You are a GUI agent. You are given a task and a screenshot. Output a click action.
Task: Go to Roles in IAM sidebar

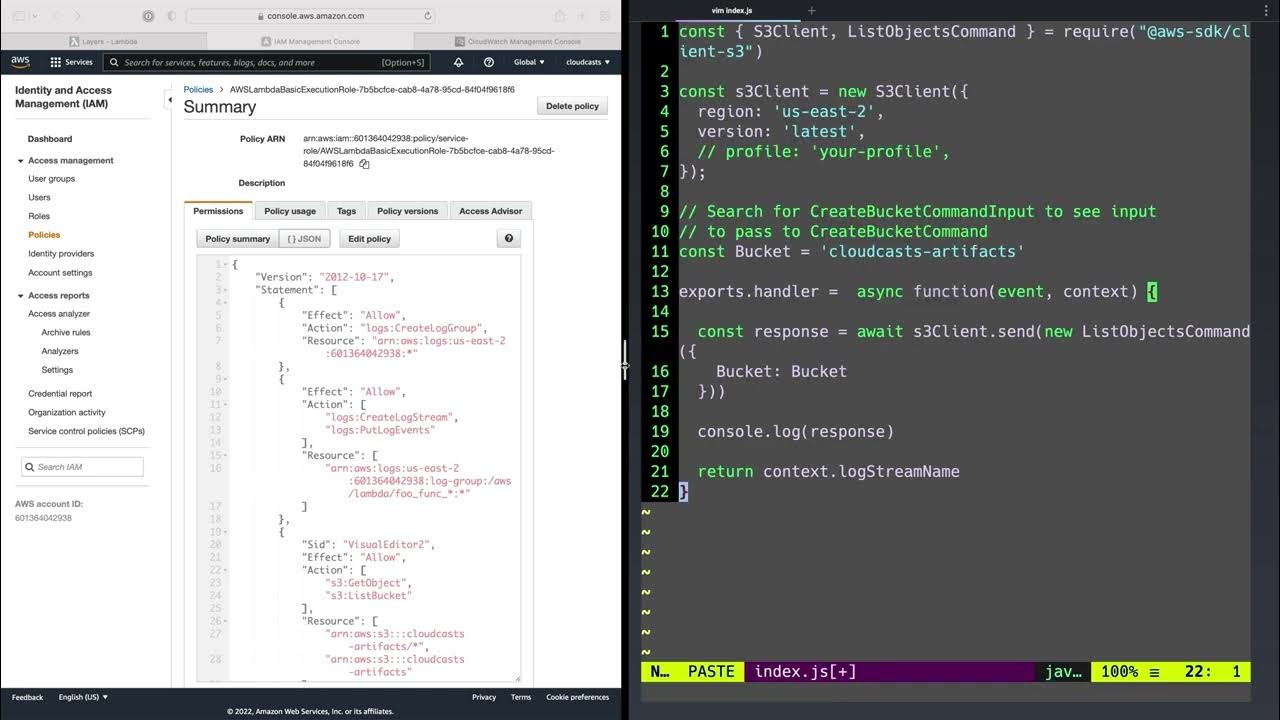coord(39,216)
